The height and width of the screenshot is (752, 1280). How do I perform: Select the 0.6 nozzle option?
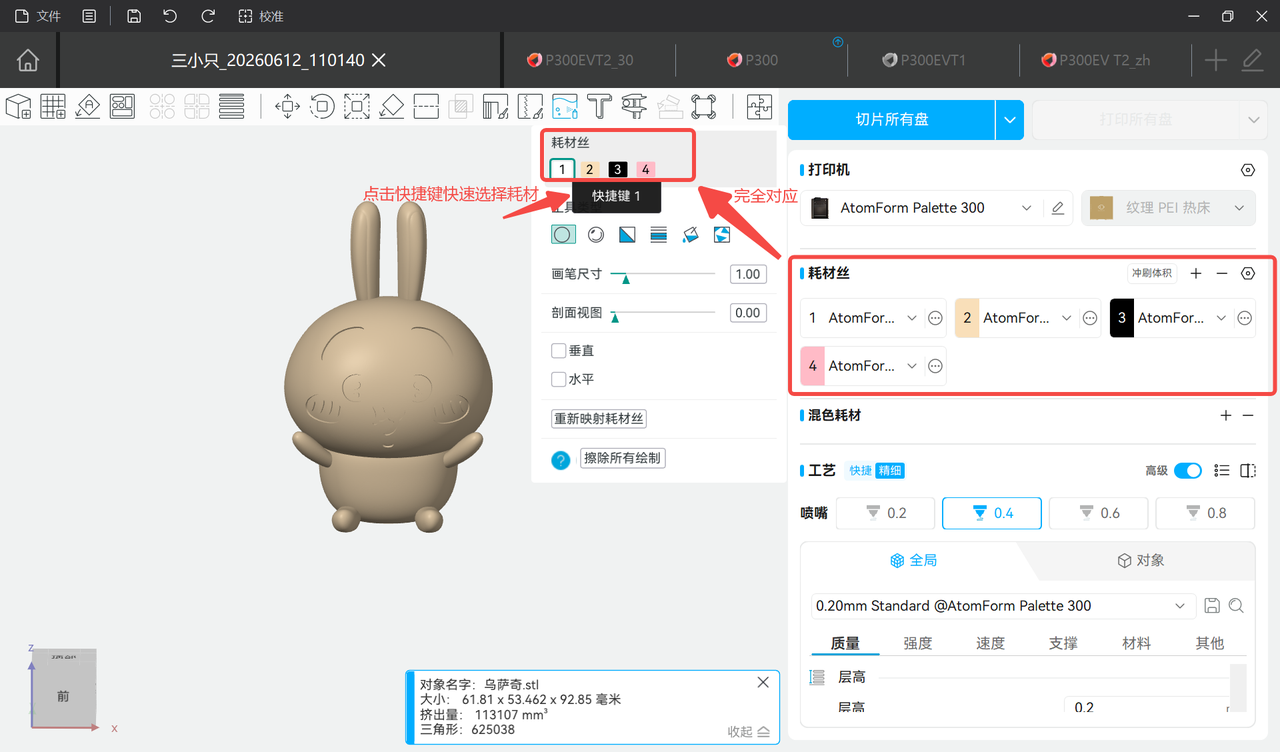click(1099, 513)
